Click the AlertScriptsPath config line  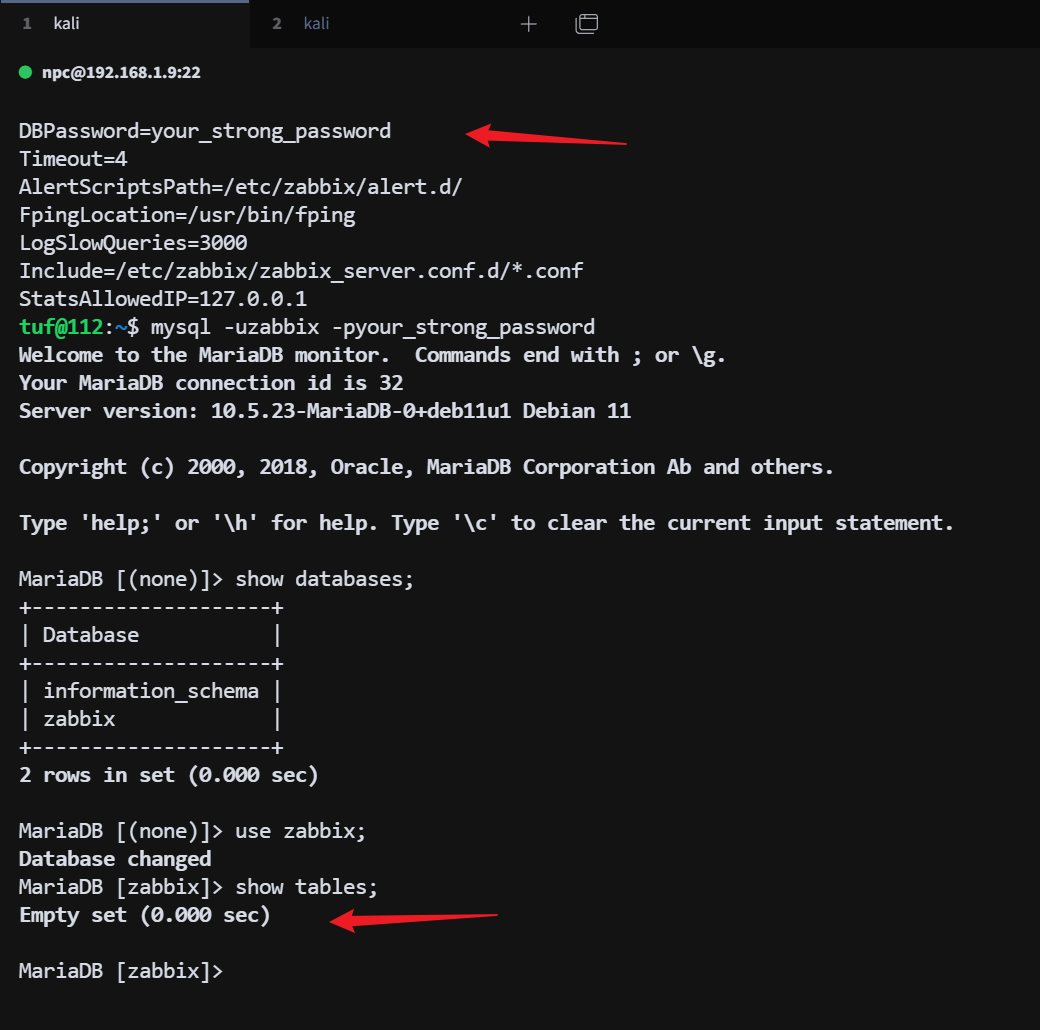[x=240, y=187]
